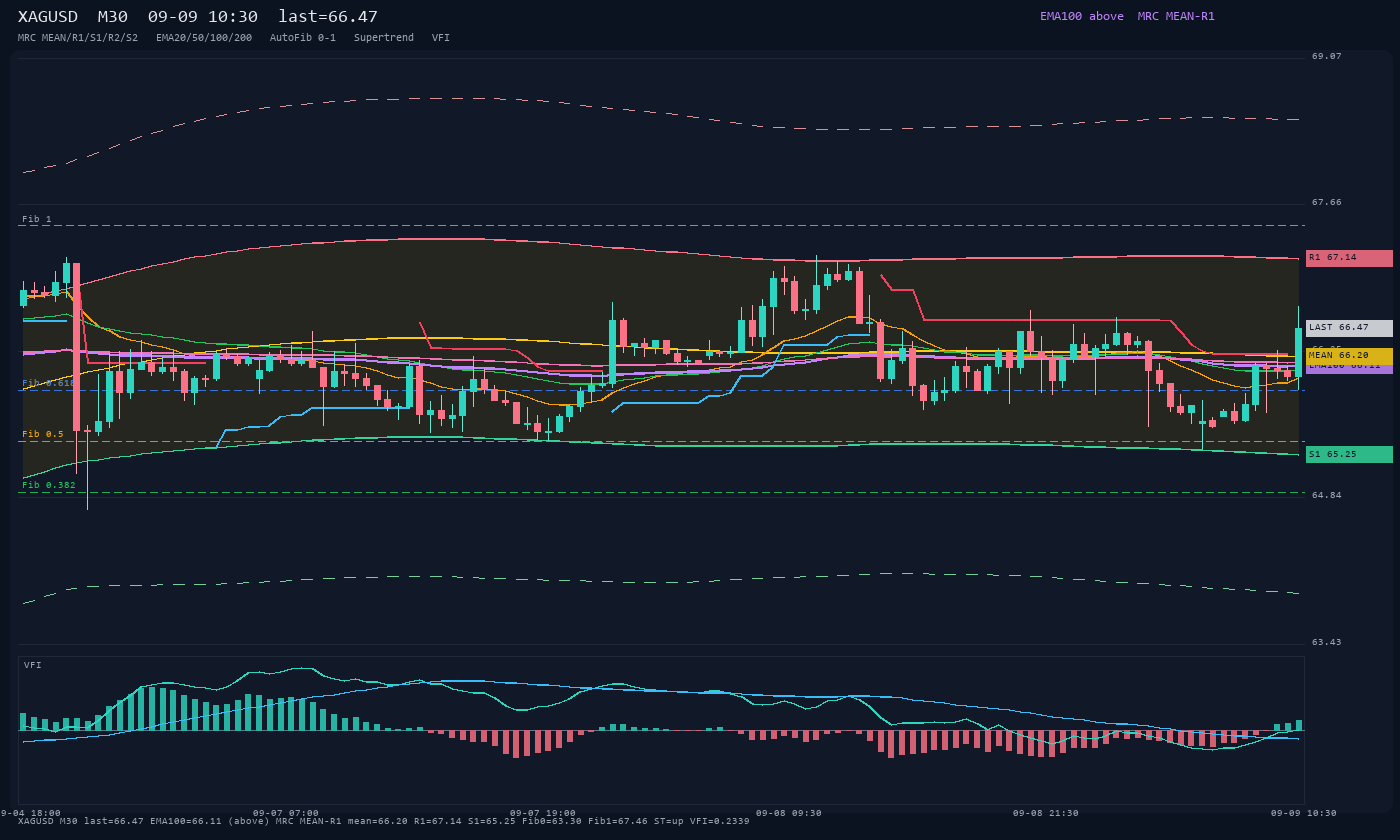This screenshot has height=840, width=1400.
Task: Click the "Fib 1" level label
Action: coord(37,219)
